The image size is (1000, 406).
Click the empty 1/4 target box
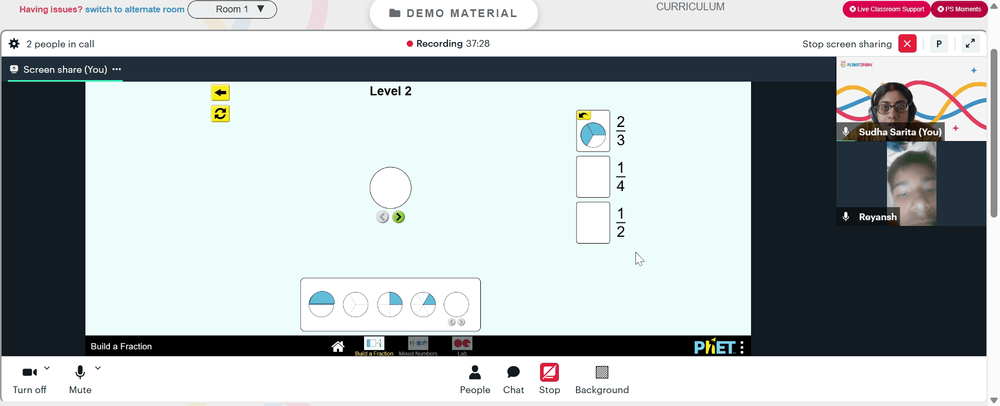tap(593, 177)
